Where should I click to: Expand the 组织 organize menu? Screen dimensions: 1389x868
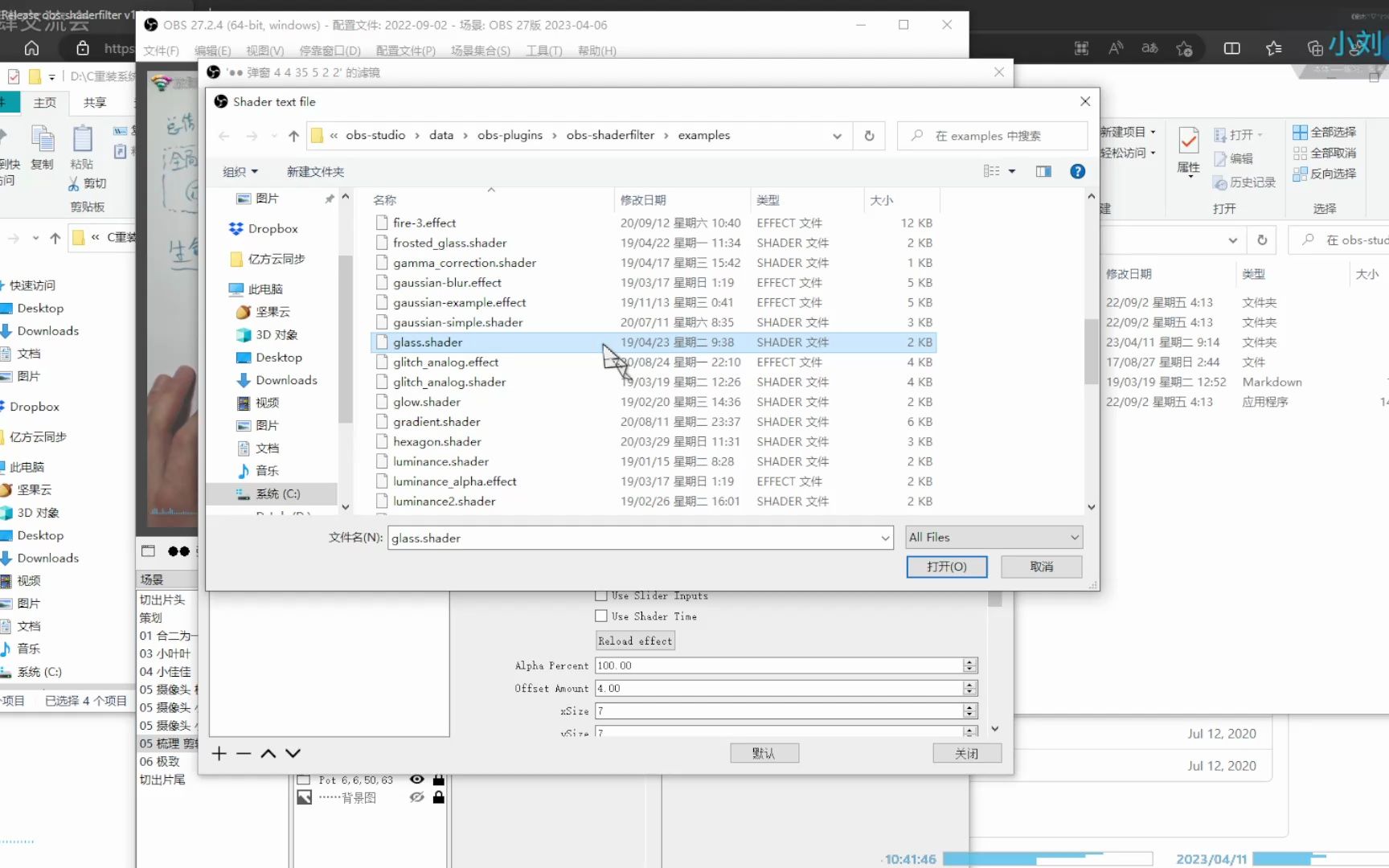240,172
